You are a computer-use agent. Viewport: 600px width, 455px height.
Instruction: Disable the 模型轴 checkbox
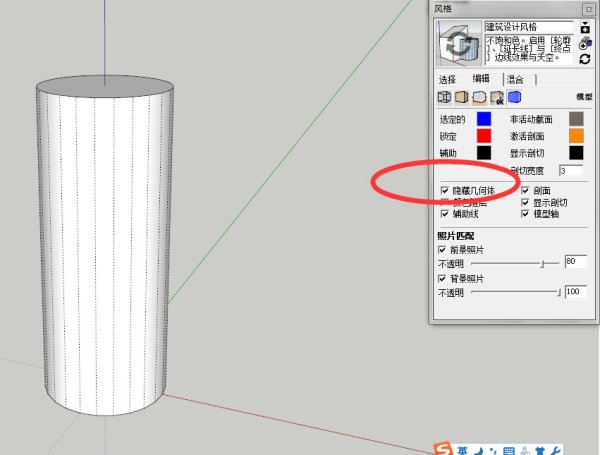(x=525, y=214)
